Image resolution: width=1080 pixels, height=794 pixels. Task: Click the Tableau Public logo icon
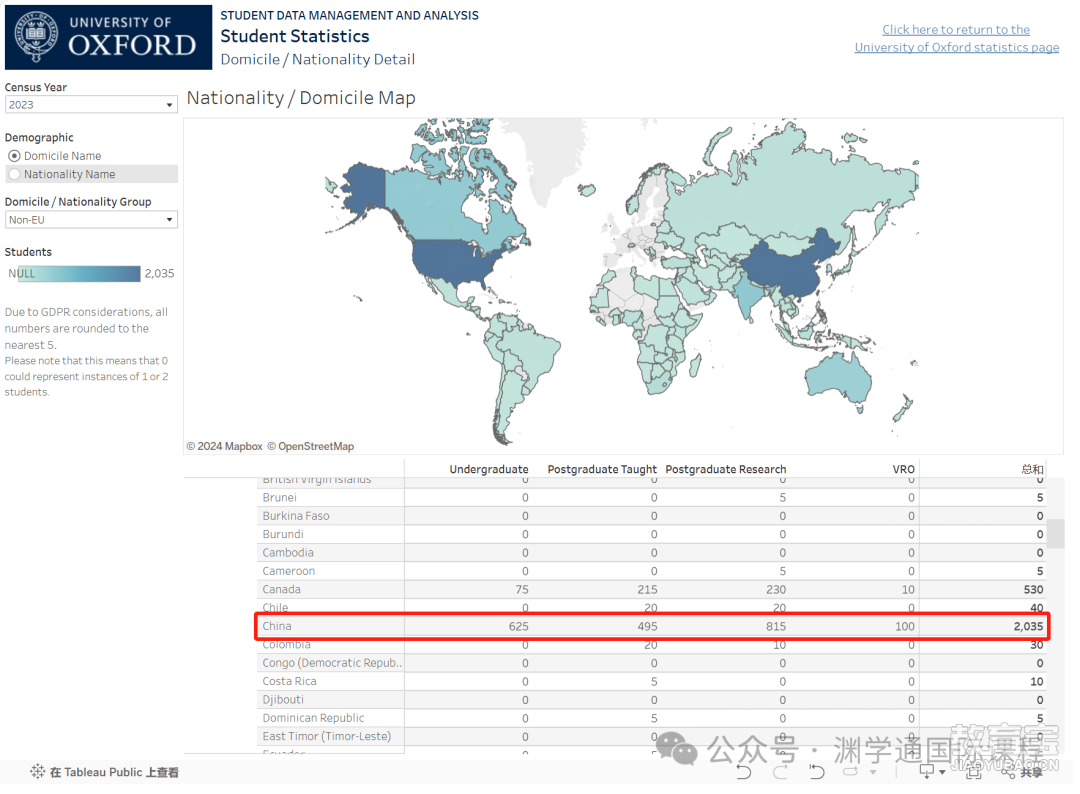pyautogui.click(x=37, y=772)
